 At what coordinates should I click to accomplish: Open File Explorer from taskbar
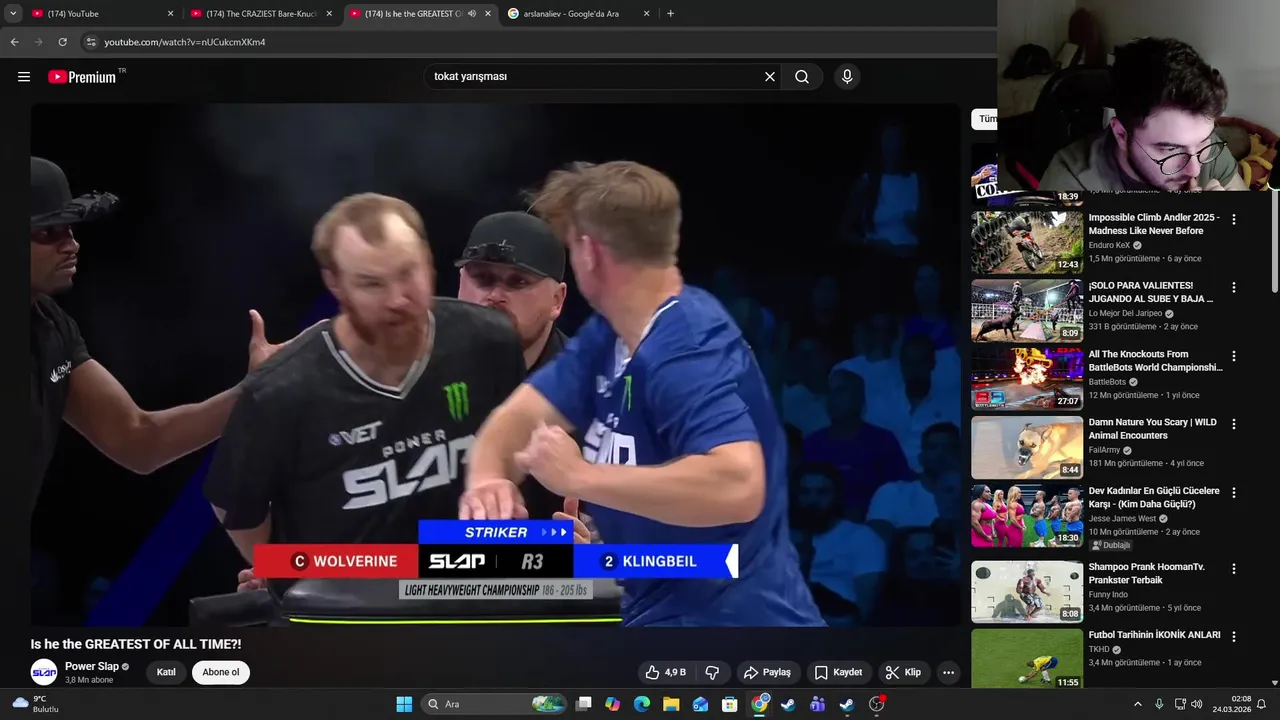671,704
